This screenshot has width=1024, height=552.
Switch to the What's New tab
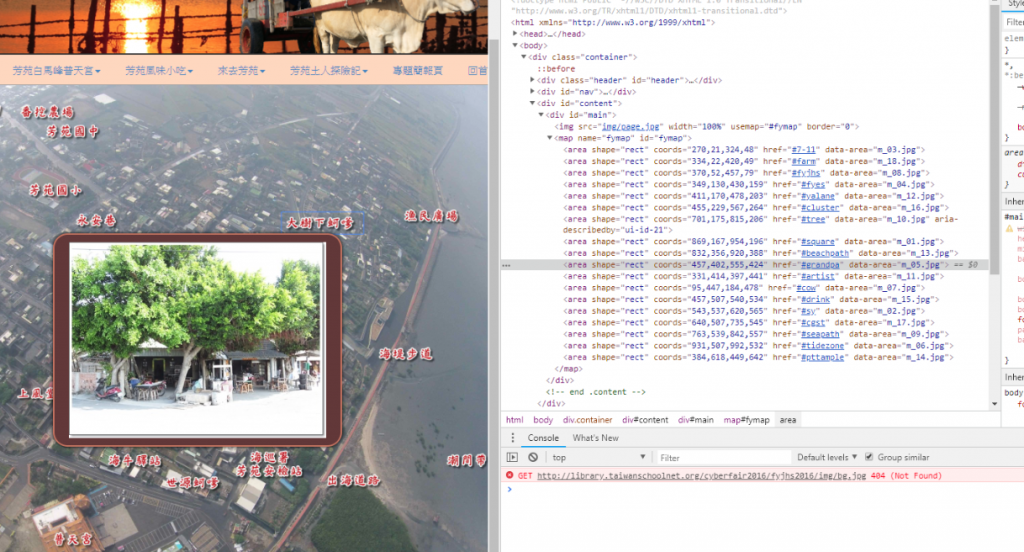click(x=596, y=438)
